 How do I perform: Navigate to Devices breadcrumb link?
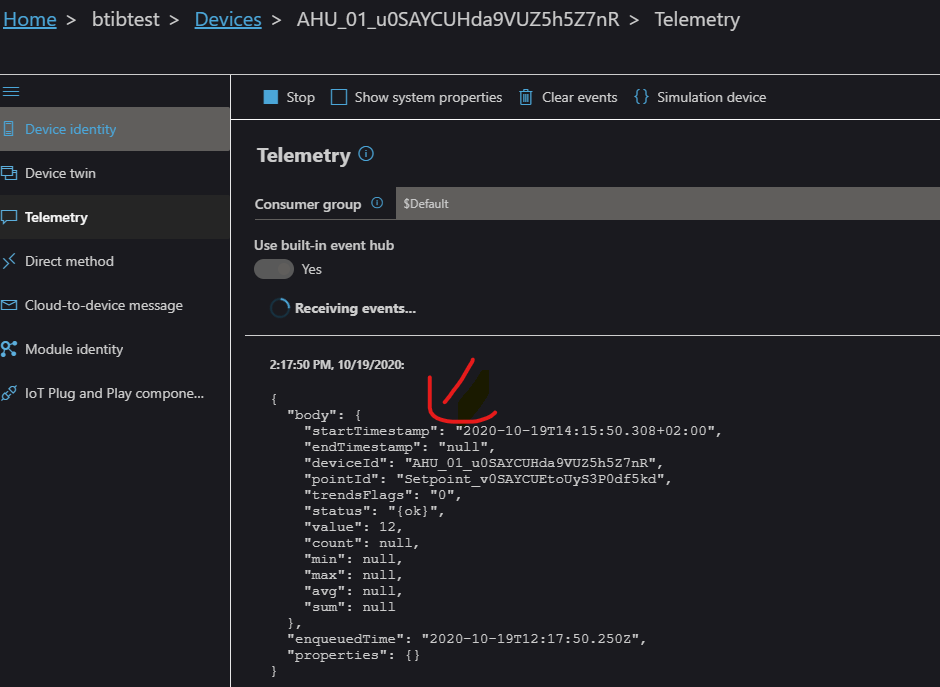(x=227, y=20)
